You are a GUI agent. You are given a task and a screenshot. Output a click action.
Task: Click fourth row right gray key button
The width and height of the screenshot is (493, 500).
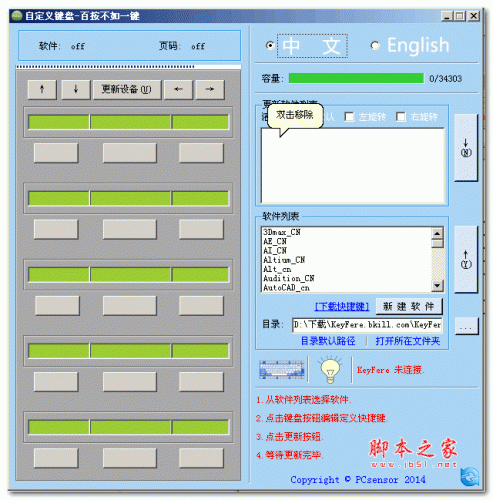tap(201, 382)
